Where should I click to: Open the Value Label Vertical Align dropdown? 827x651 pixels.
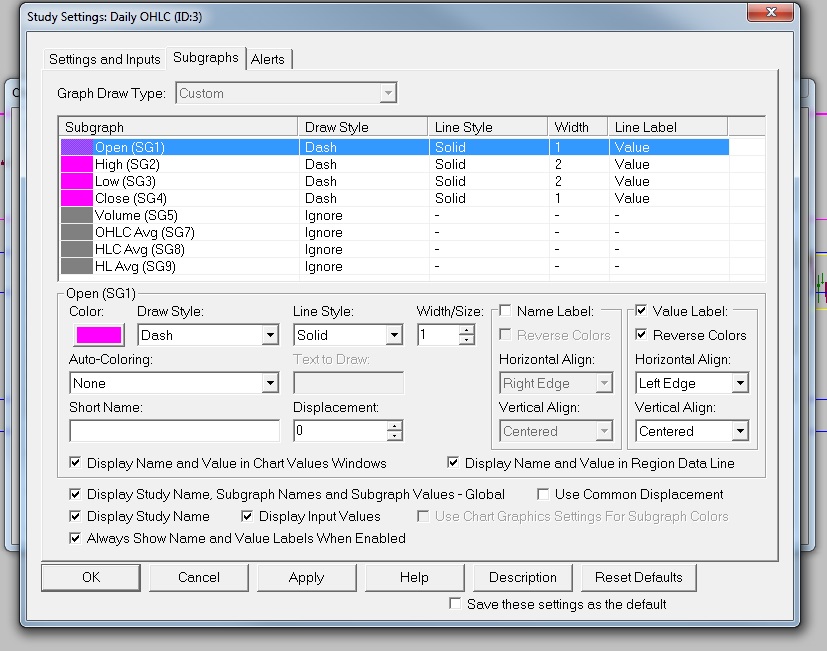(x=740, y=431)
